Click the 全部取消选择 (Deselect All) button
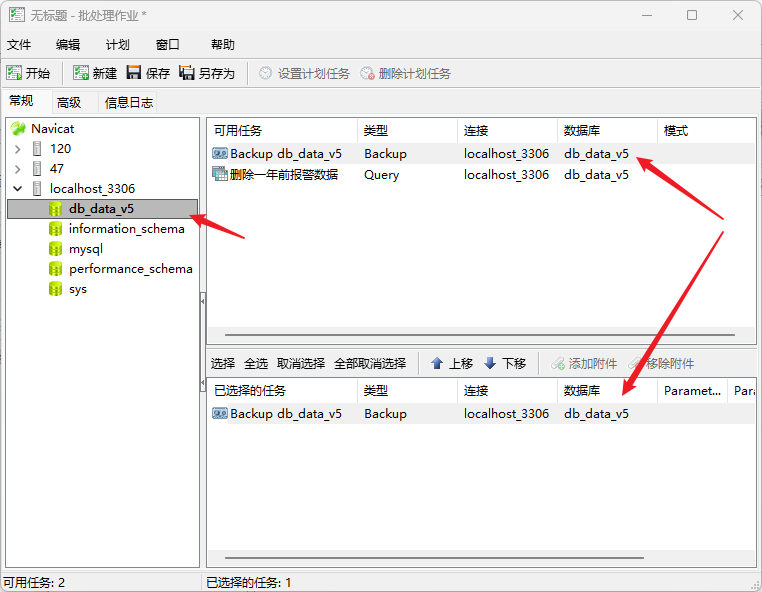Image resolution: width=762 pixels, height=592 pixels. (x=370, y=363)
